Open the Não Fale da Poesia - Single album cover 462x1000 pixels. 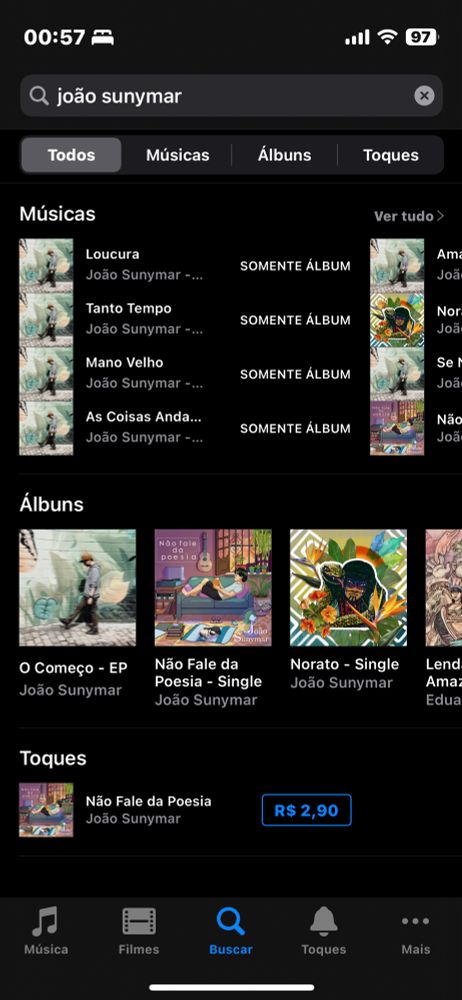point(213,587)
